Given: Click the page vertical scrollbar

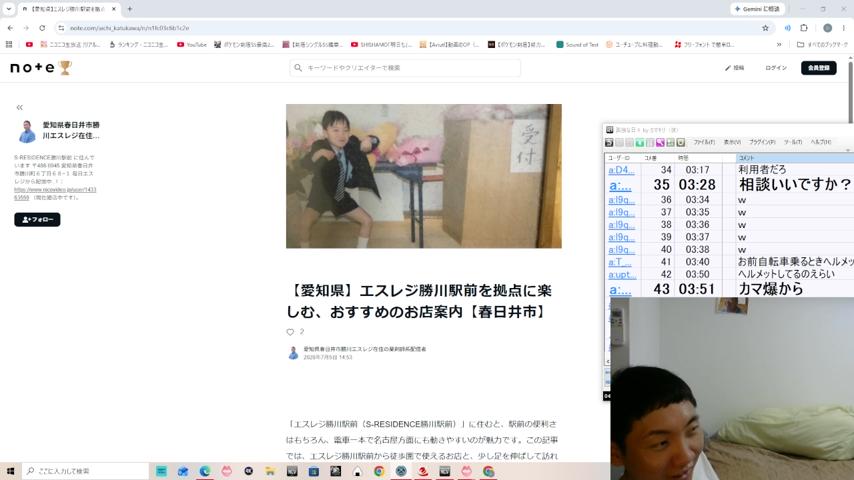Looking at the screenshot, I should [x=850, y=93].
